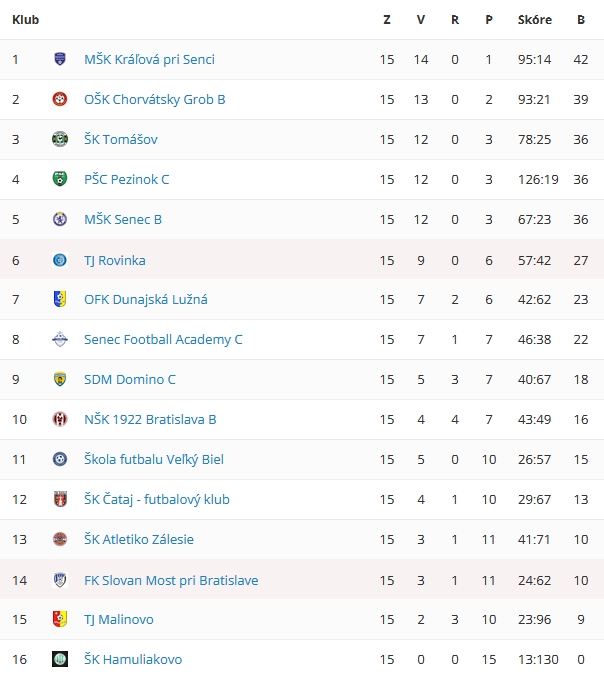Click the B points column header
The width and height of the screenshot is (604, 678).
click(581, 19)
